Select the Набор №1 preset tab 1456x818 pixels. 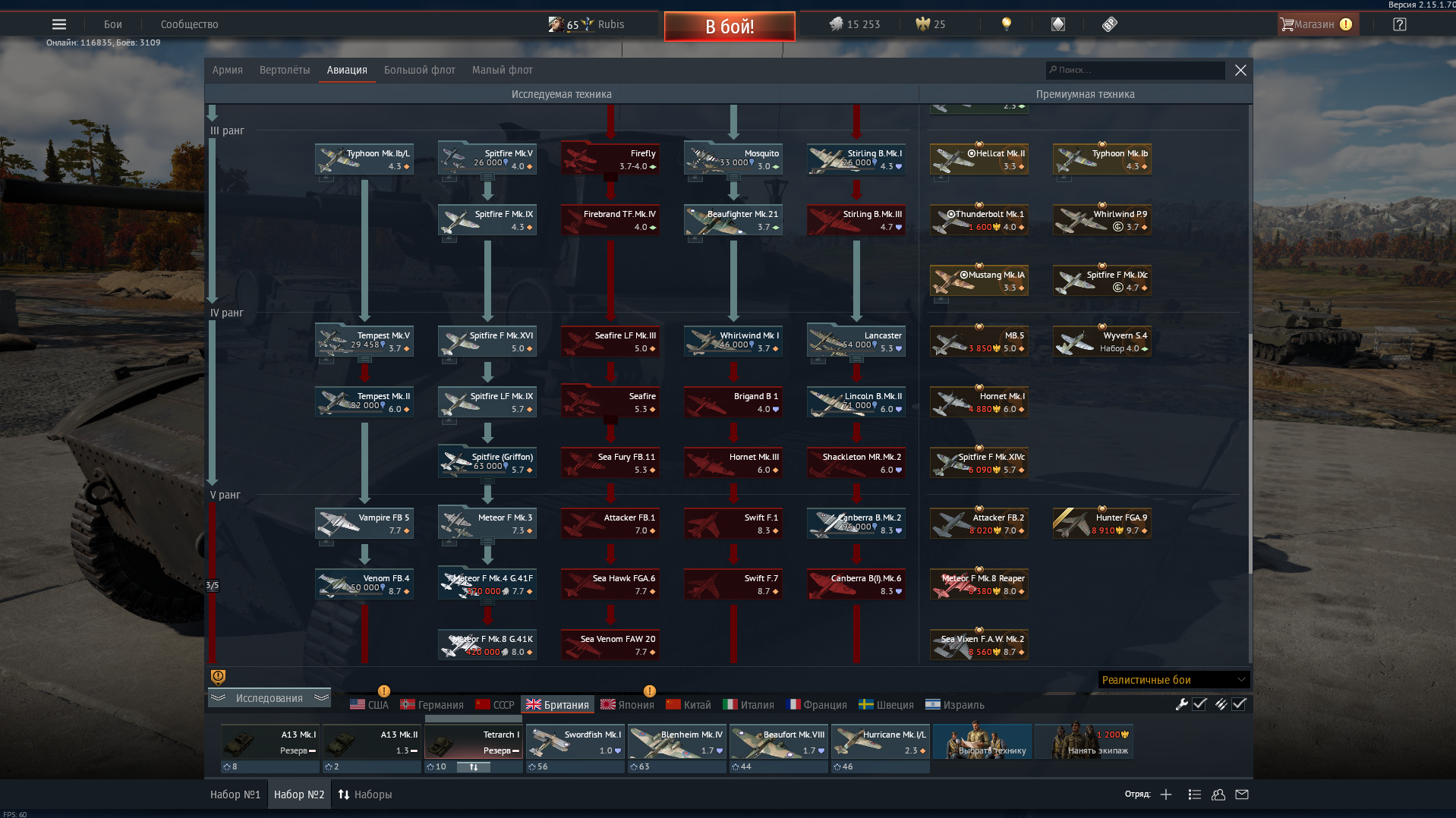[x=235, y=794]
